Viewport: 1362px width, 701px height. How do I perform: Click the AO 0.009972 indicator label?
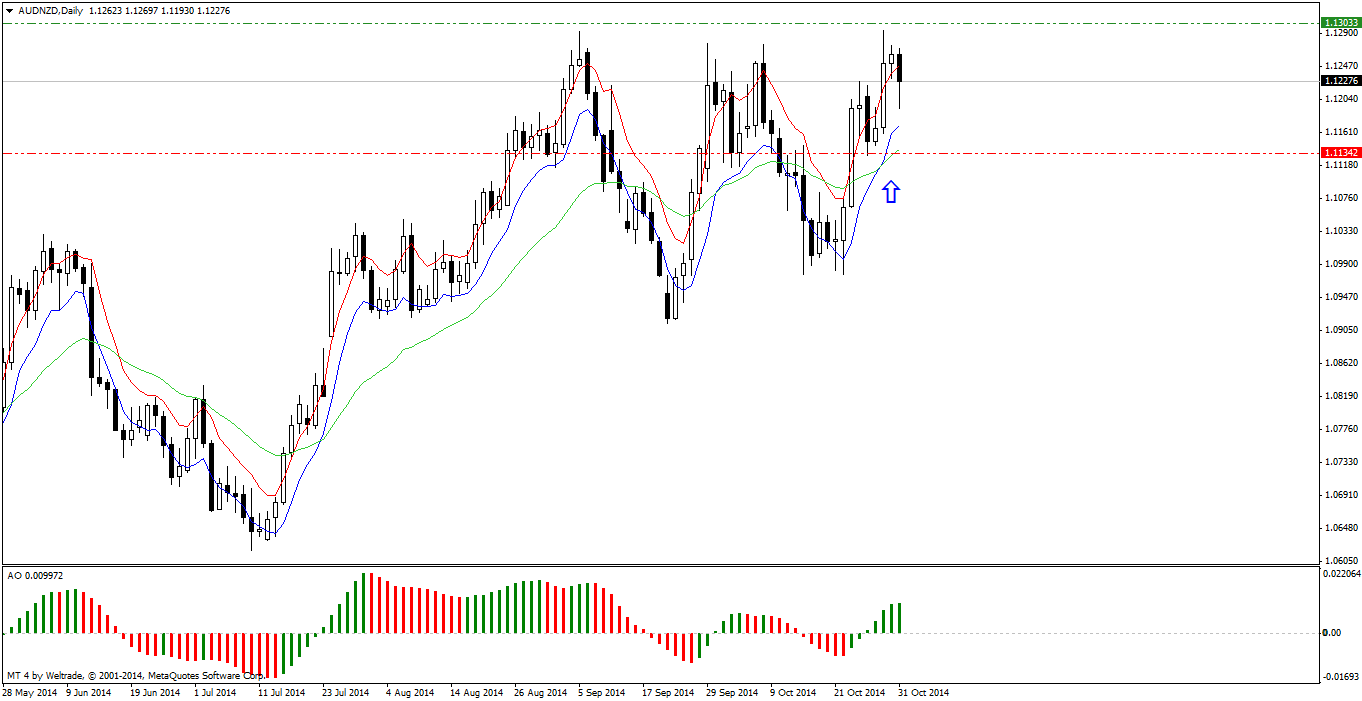(35, 575)
